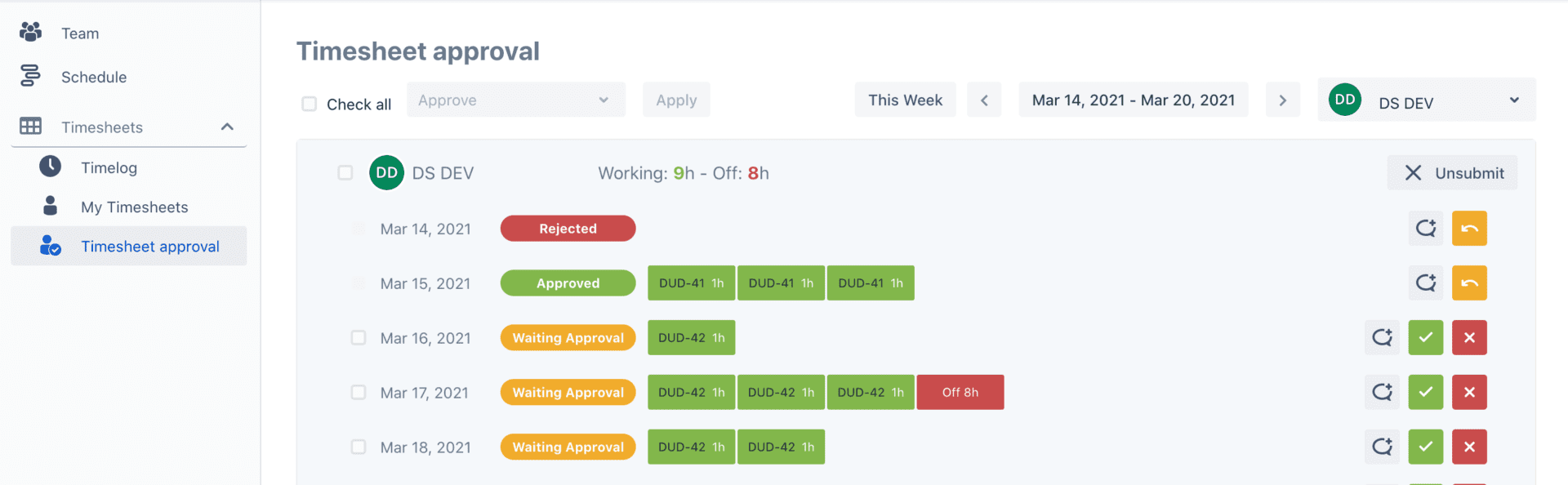
Task: Undo approval of Mar 15 via orange arrow
Action: pos(1469,283)
